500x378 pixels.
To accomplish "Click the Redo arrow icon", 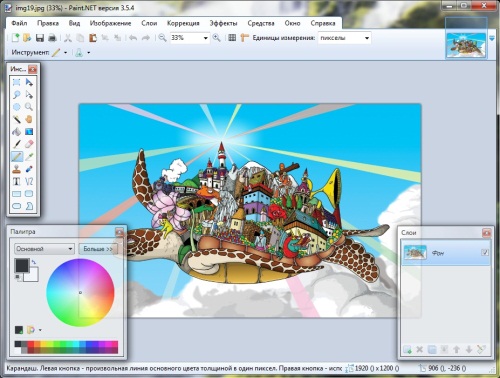I will pos(146,38).
